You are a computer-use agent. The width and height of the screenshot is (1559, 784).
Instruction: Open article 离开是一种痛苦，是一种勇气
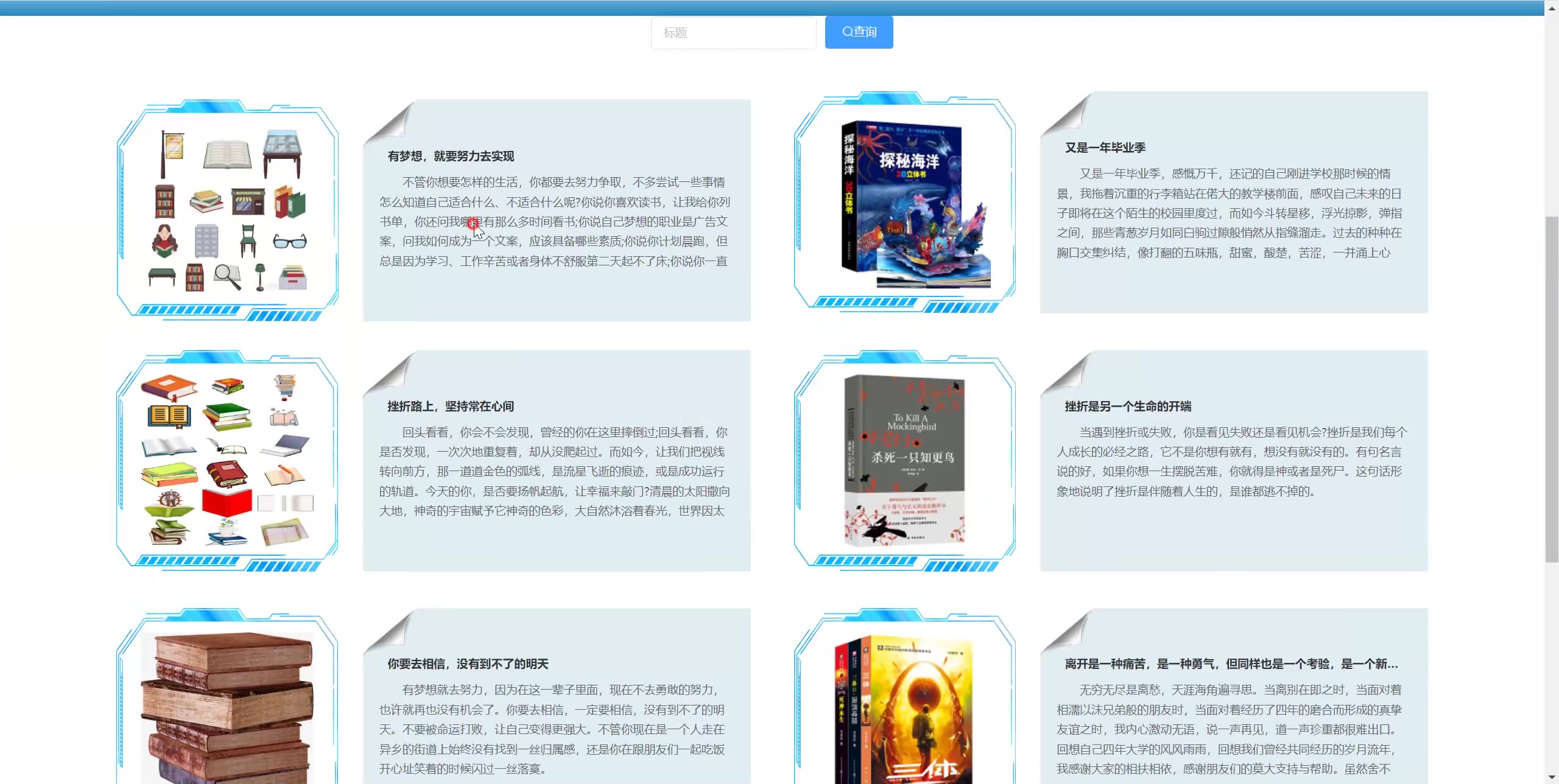click(x=1230, y=664)
